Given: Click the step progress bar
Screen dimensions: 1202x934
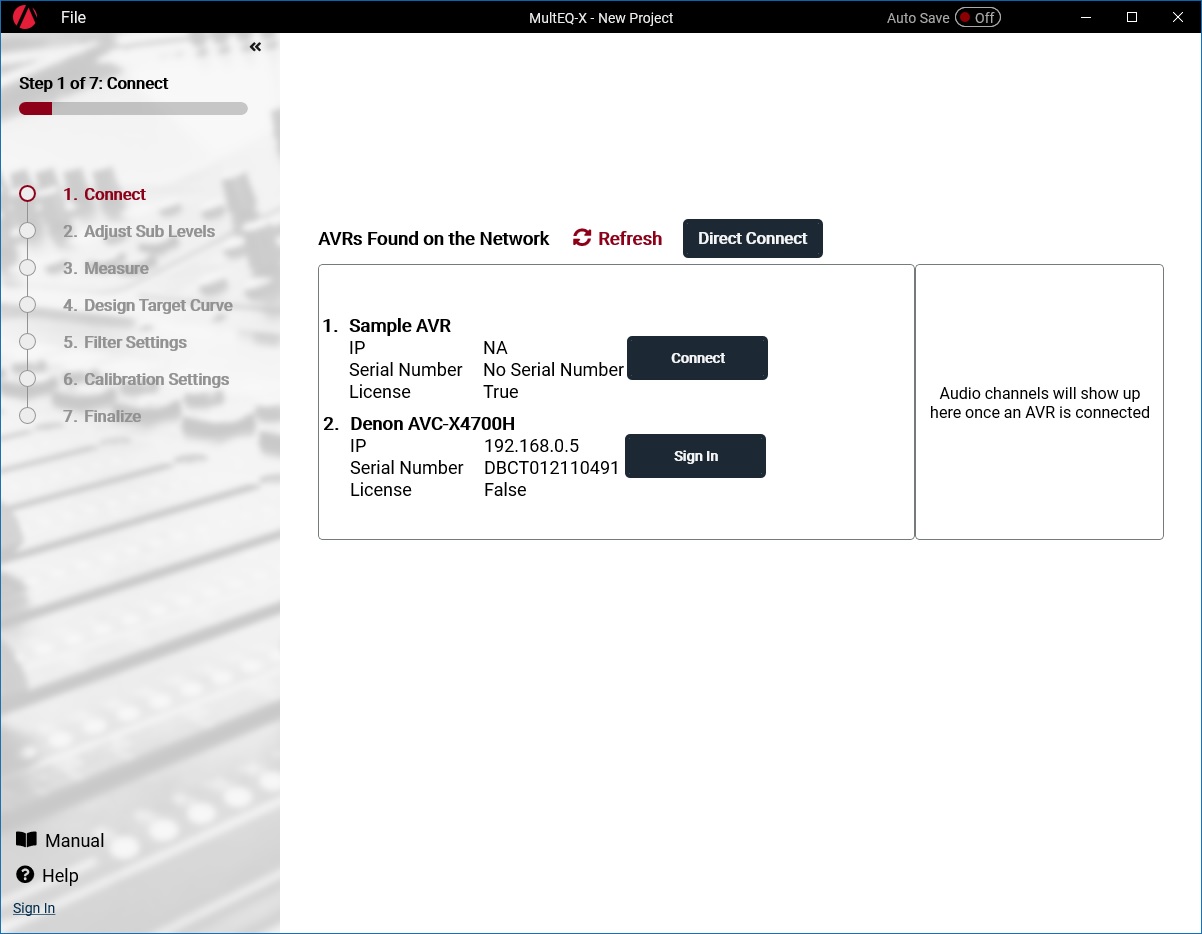Looking at the screenshot, I should pyautogui.click(x=133, y=108).
